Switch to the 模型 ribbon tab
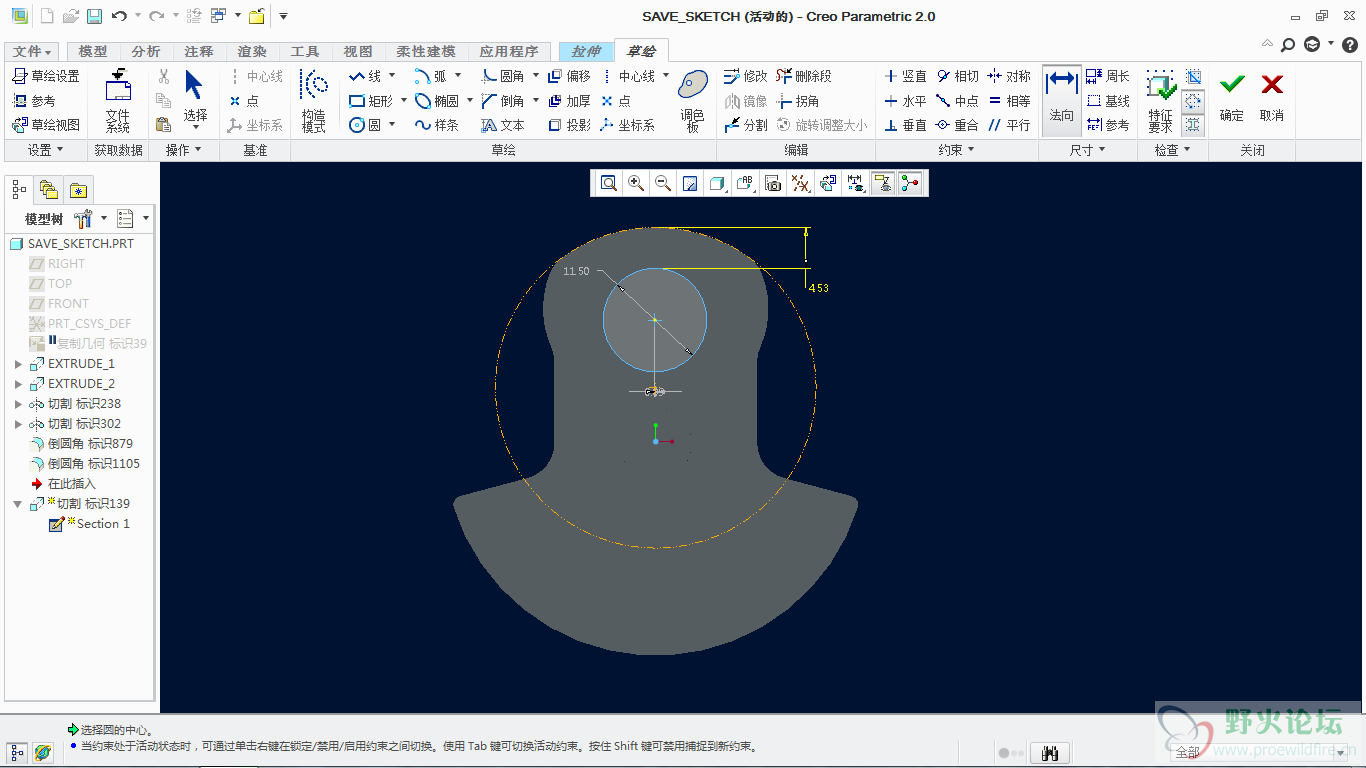1366x768 pixels. point(93,52)
